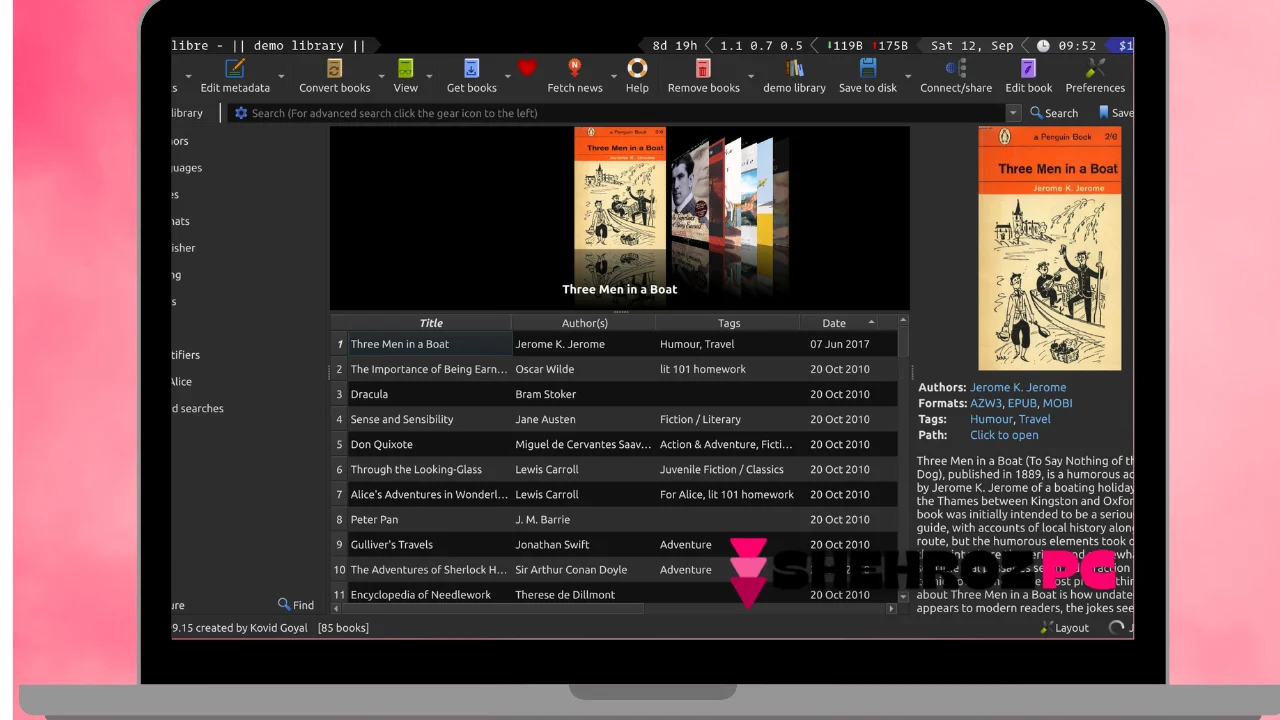This screenshot has height=720, width=1280.
Task: Click the 'Fiction / Literary' tags cell
Action: click(x=728, y=419)
